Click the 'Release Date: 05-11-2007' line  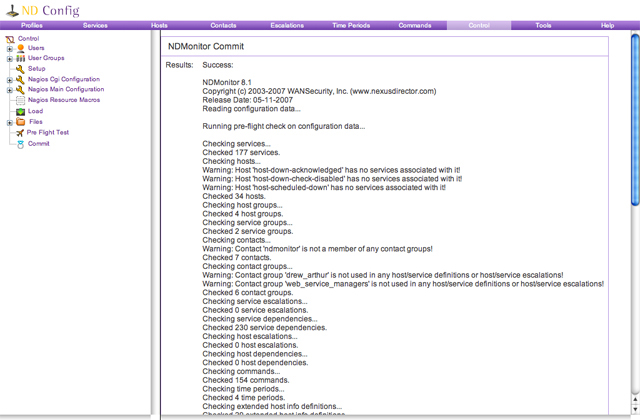pyautogui.click(x=247, y=100)
